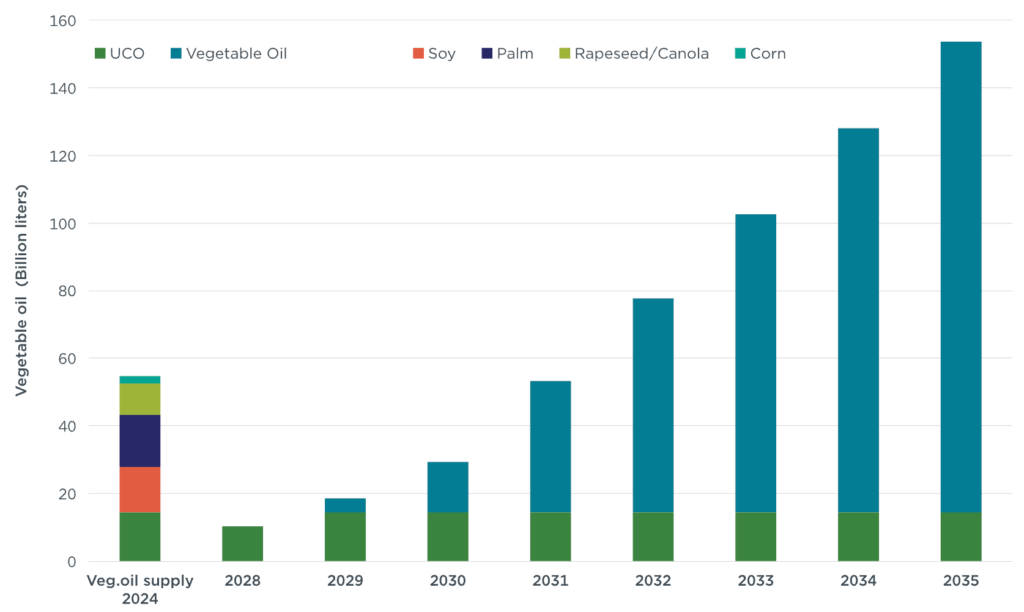Click the Rapeseed/Canola legend swatch
The height and width of the screenshot is (612, 1024).
click(x=565, y=54)
